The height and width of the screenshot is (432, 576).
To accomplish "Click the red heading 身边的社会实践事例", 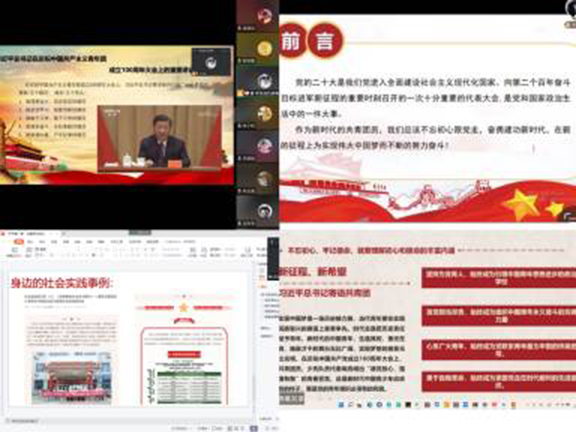I will (x=62, y=283).
